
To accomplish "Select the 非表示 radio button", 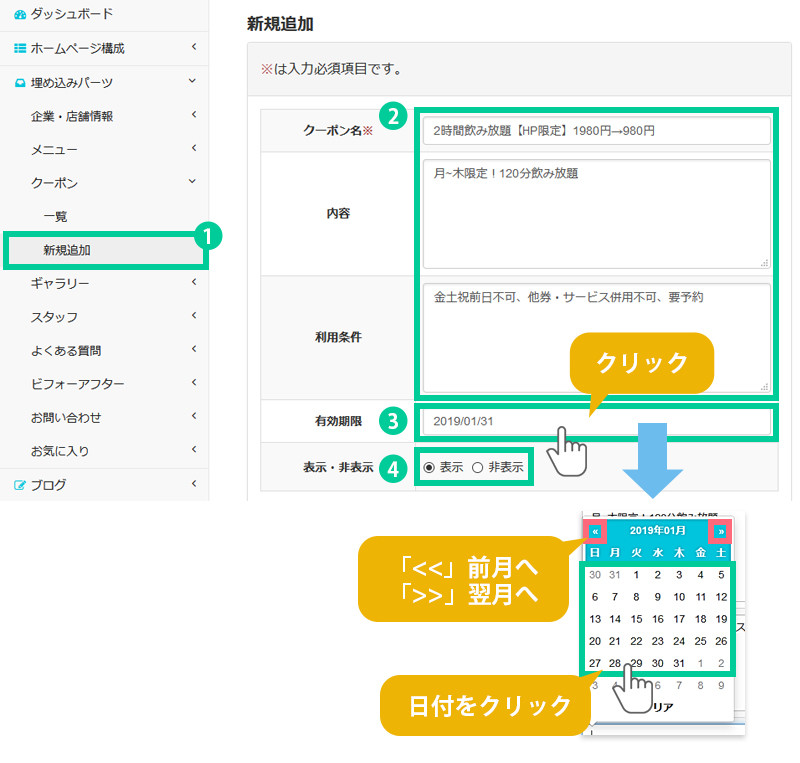I will point(477,467).
